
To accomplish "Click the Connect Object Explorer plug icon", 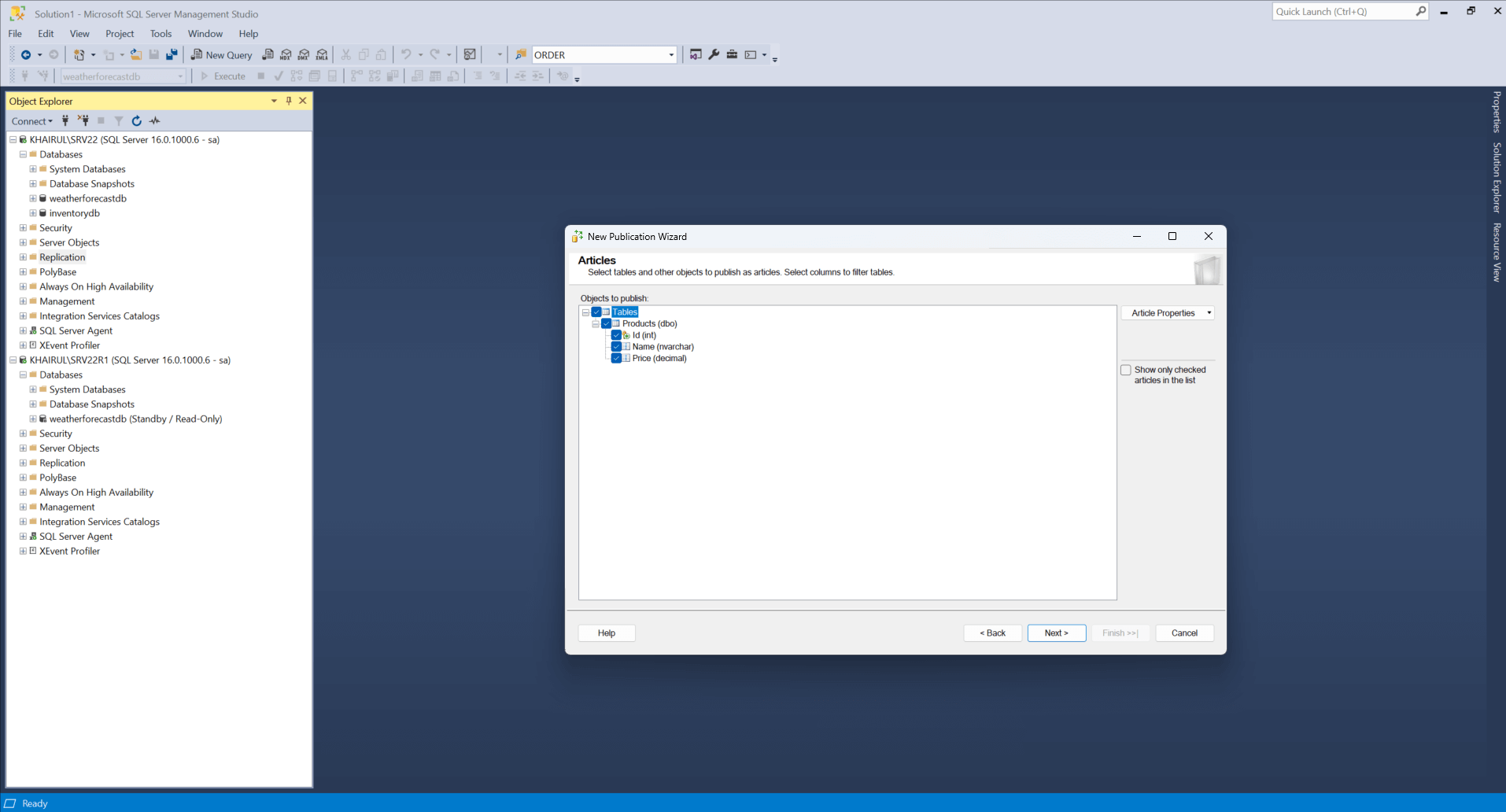I will coord(65,121).
